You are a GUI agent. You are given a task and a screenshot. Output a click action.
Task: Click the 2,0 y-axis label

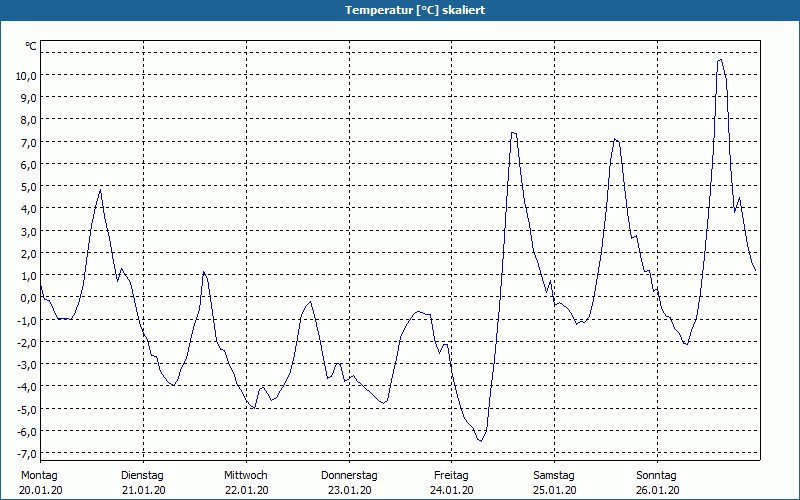[29, 254]
